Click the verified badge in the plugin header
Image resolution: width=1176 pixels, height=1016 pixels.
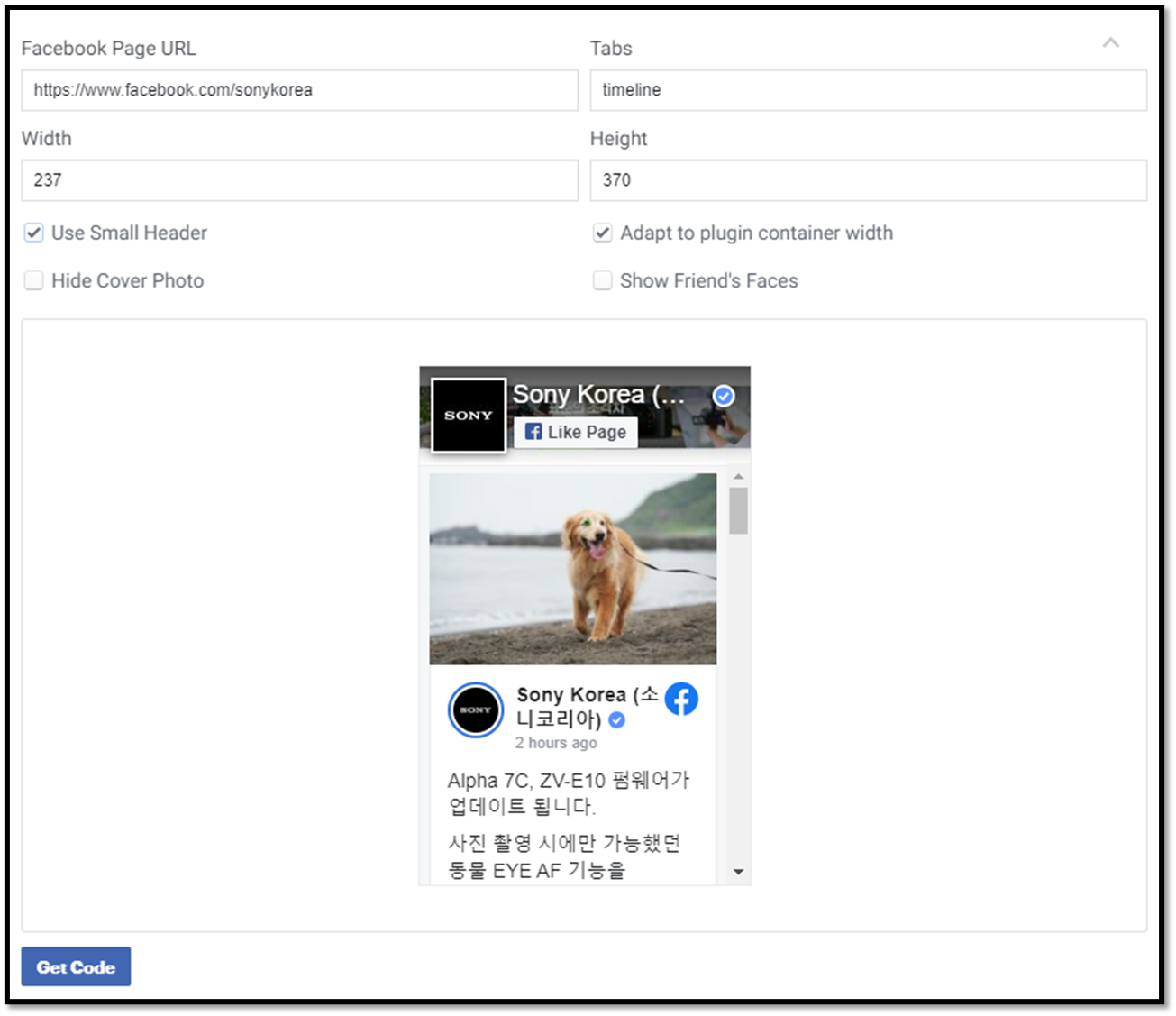[723, 396]
